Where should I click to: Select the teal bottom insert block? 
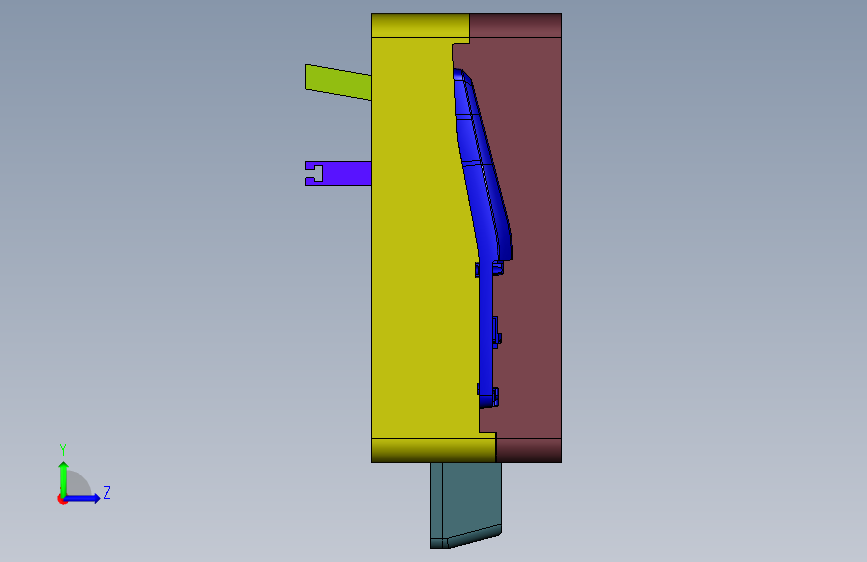[x=466, y=505]
